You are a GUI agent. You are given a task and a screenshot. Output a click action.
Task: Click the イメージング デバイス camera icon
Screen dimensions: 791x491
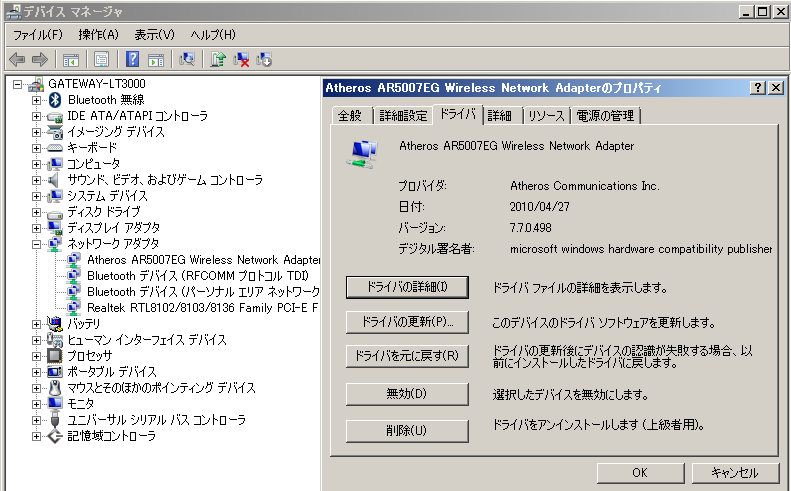(x=54, y=132)
